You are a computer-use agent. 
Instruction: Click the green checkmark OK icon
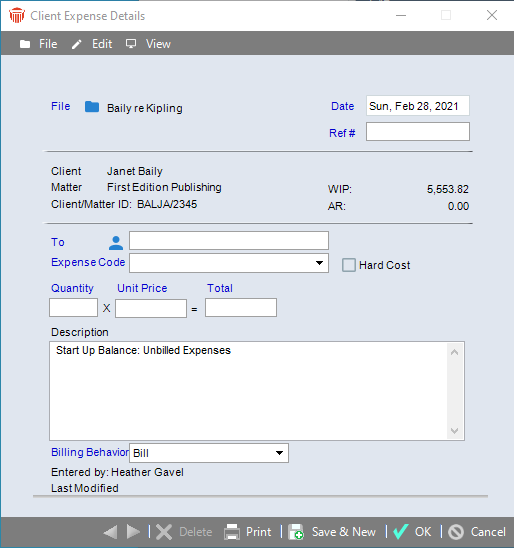pyautogui.click(x=400, y=532)
